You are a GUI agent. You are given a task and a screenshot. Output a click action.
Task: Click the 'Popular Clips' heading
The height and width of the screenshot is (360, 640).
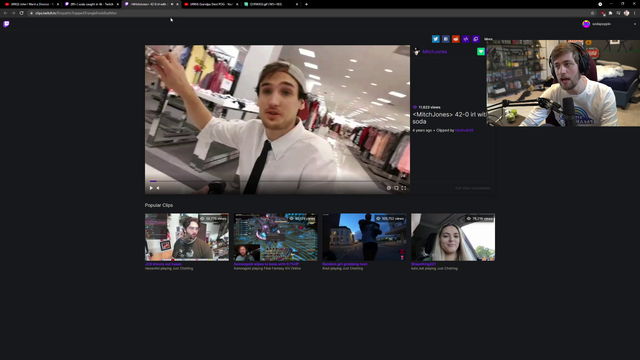pos(159,205)
